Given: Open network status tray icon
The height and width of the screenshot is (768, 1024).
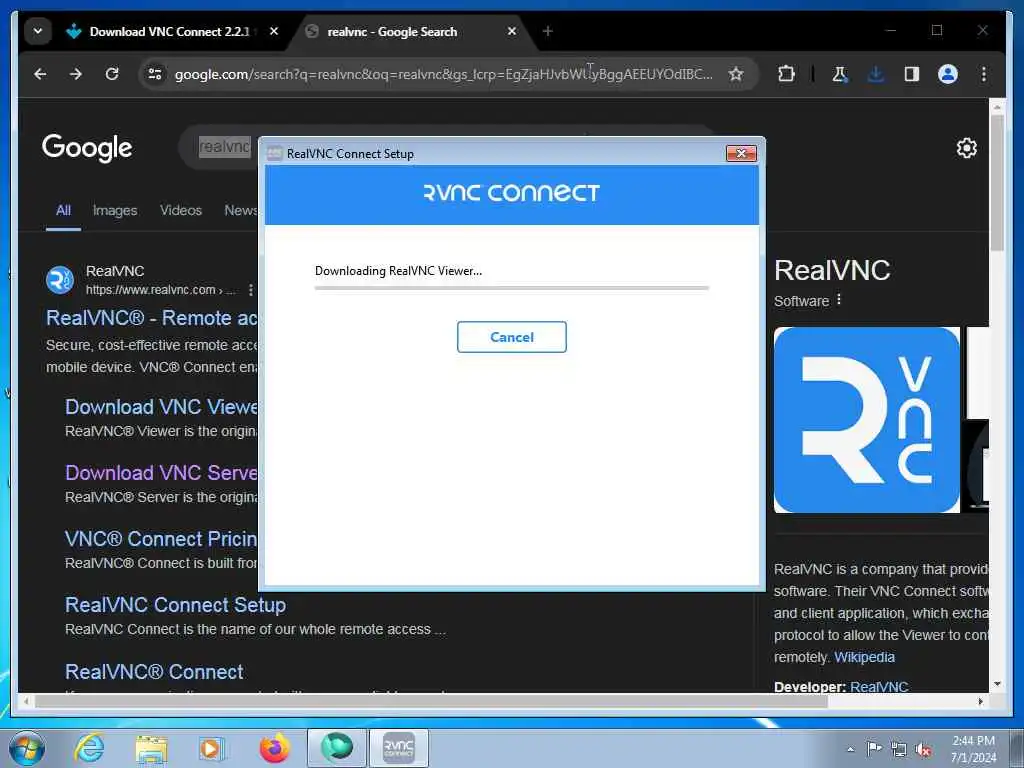Looking at the screenshot, I should click(899, 749).
